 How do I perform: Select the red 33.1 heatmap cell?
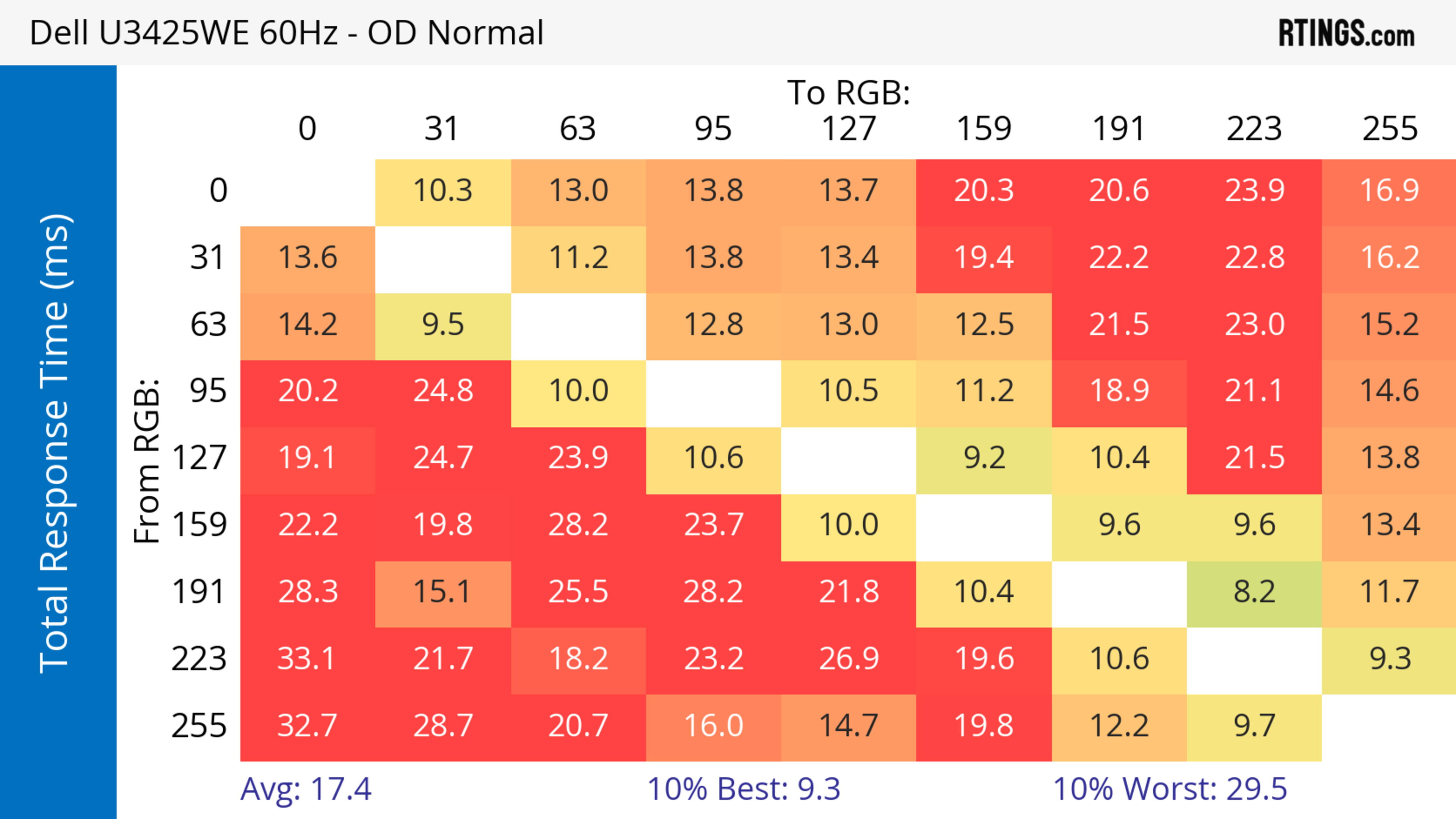(x=308, y=659)
